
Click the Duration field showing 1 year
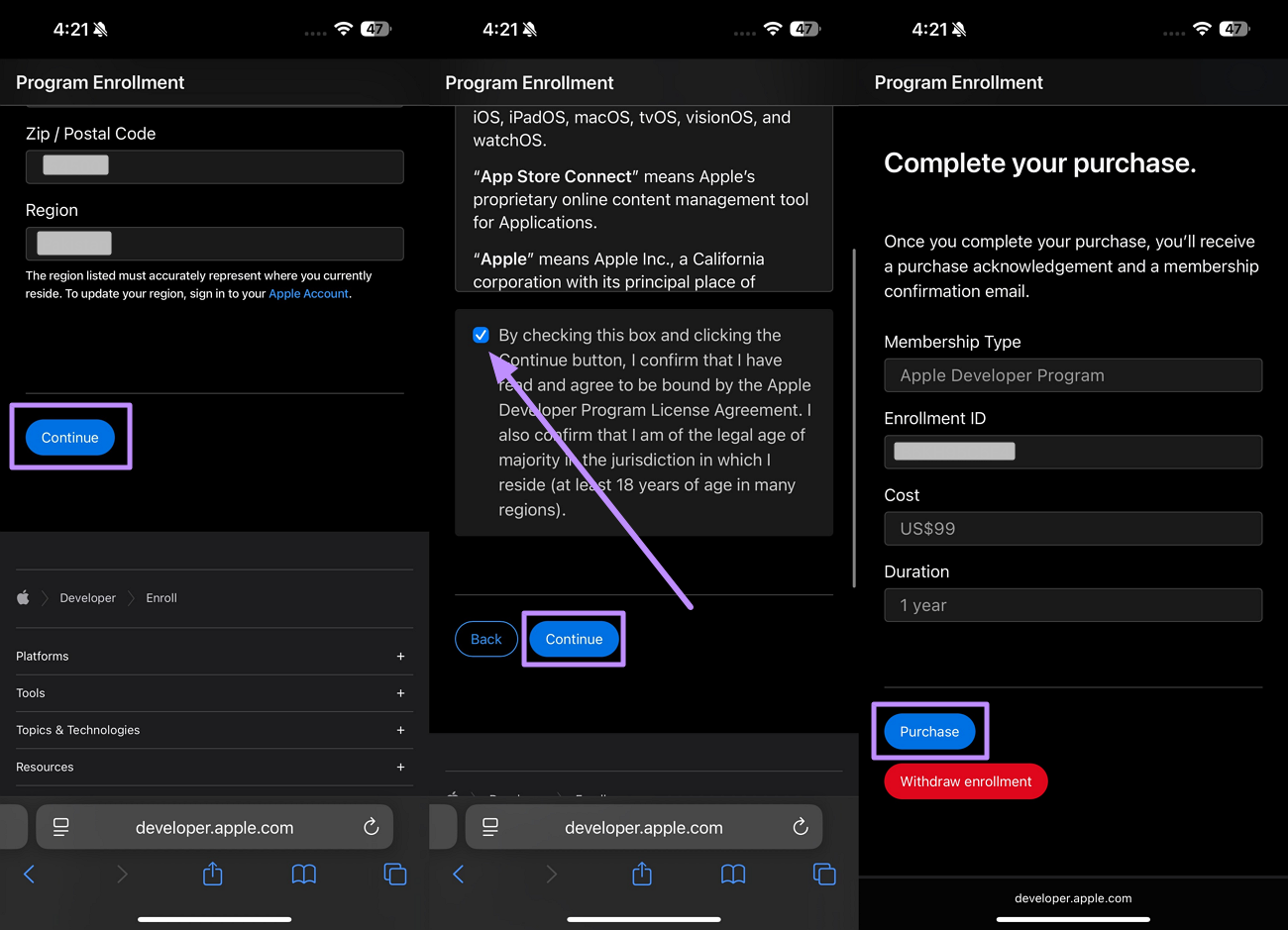point(1073,605)
